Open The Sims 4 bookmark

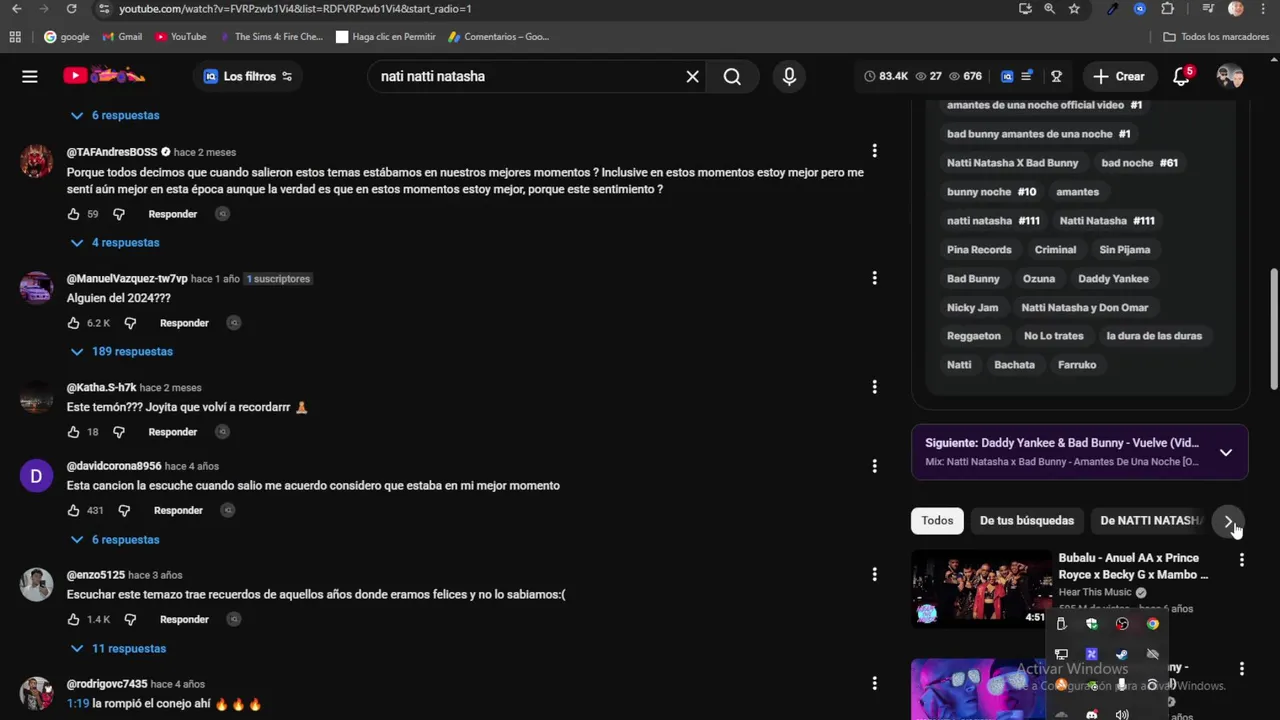point(270,37)
